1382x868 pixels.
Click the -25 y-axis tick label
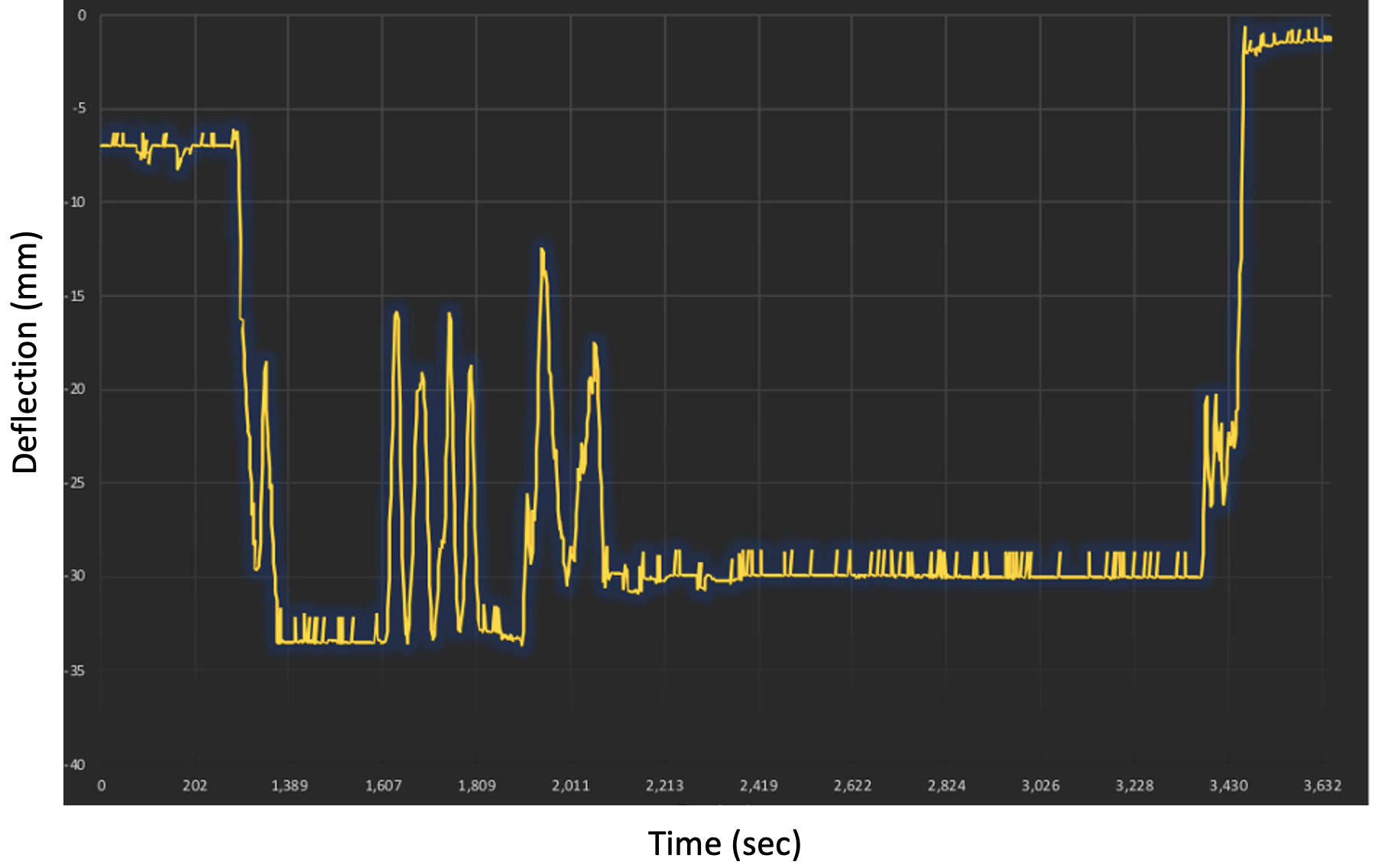tap(76, 483)
